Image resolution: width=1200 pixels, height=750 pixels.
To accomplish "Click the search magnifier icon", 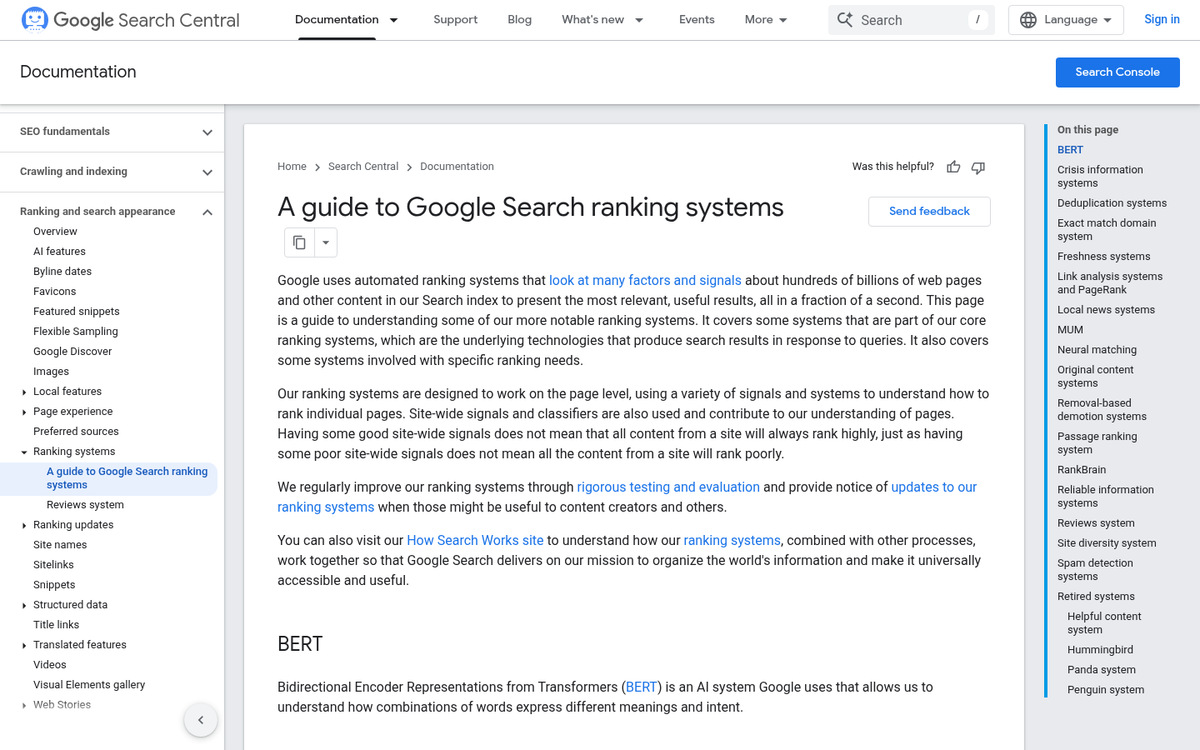I will [845, 20].
